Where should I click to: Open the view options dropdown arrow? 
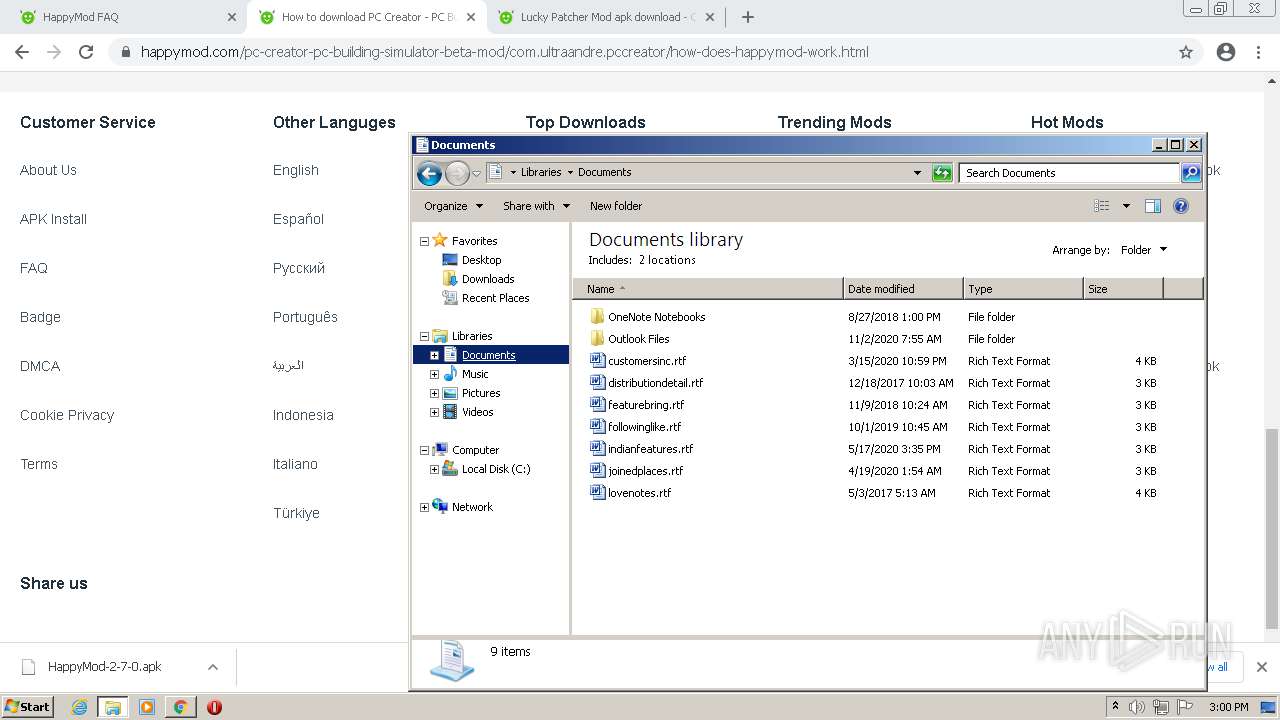(x=1126, y=206)
